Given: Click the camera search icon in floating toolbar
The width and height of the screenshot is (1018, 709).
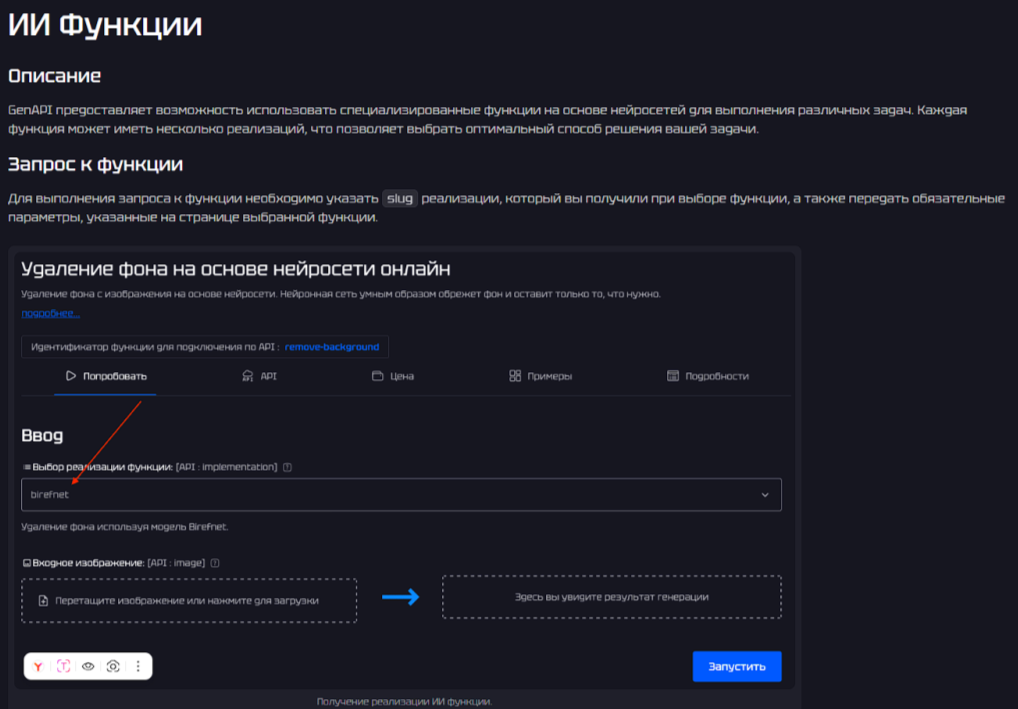Looking at the screenshot, I should [x=113, y=666].
